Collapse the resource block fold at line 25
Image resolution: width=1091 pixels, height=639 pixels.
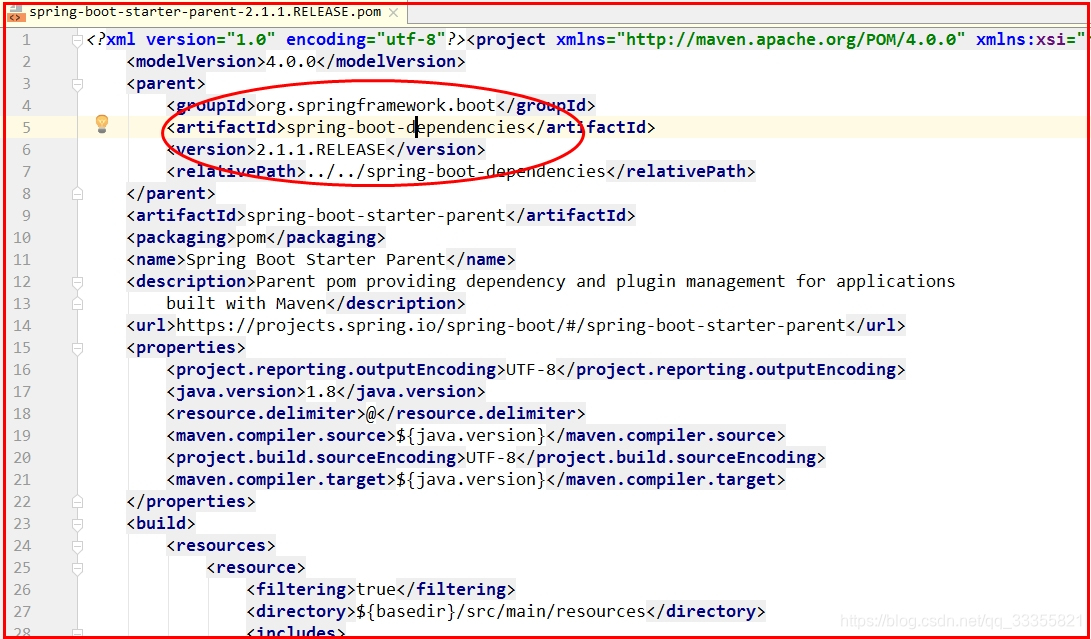coord(77,568)
